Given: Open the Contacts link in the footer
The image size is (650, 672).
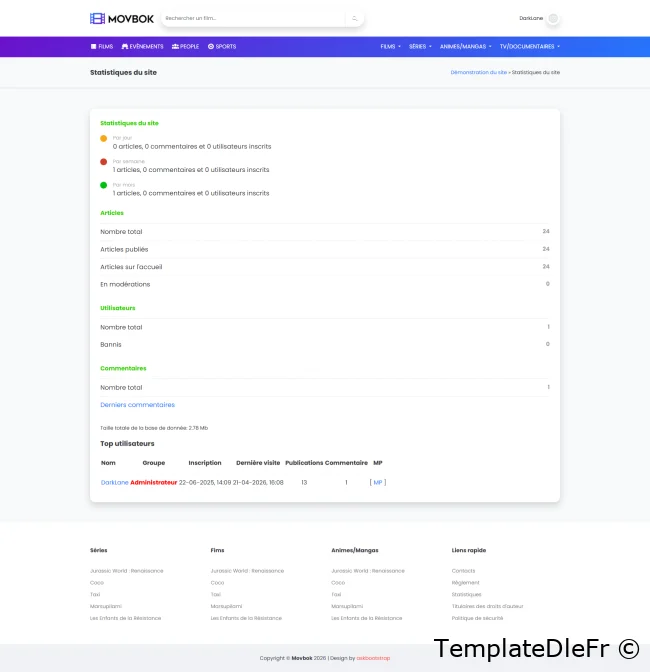Looking at the screenshot, I should (x=463, y=571).
